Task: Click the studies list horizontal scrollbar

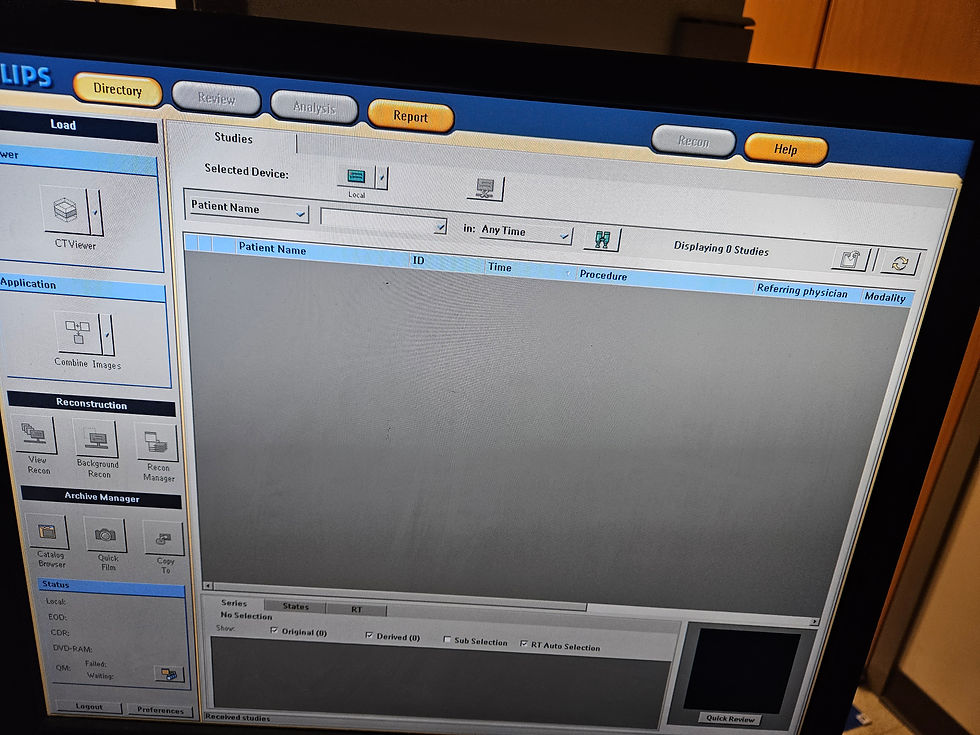Action: tap(400, 597)
